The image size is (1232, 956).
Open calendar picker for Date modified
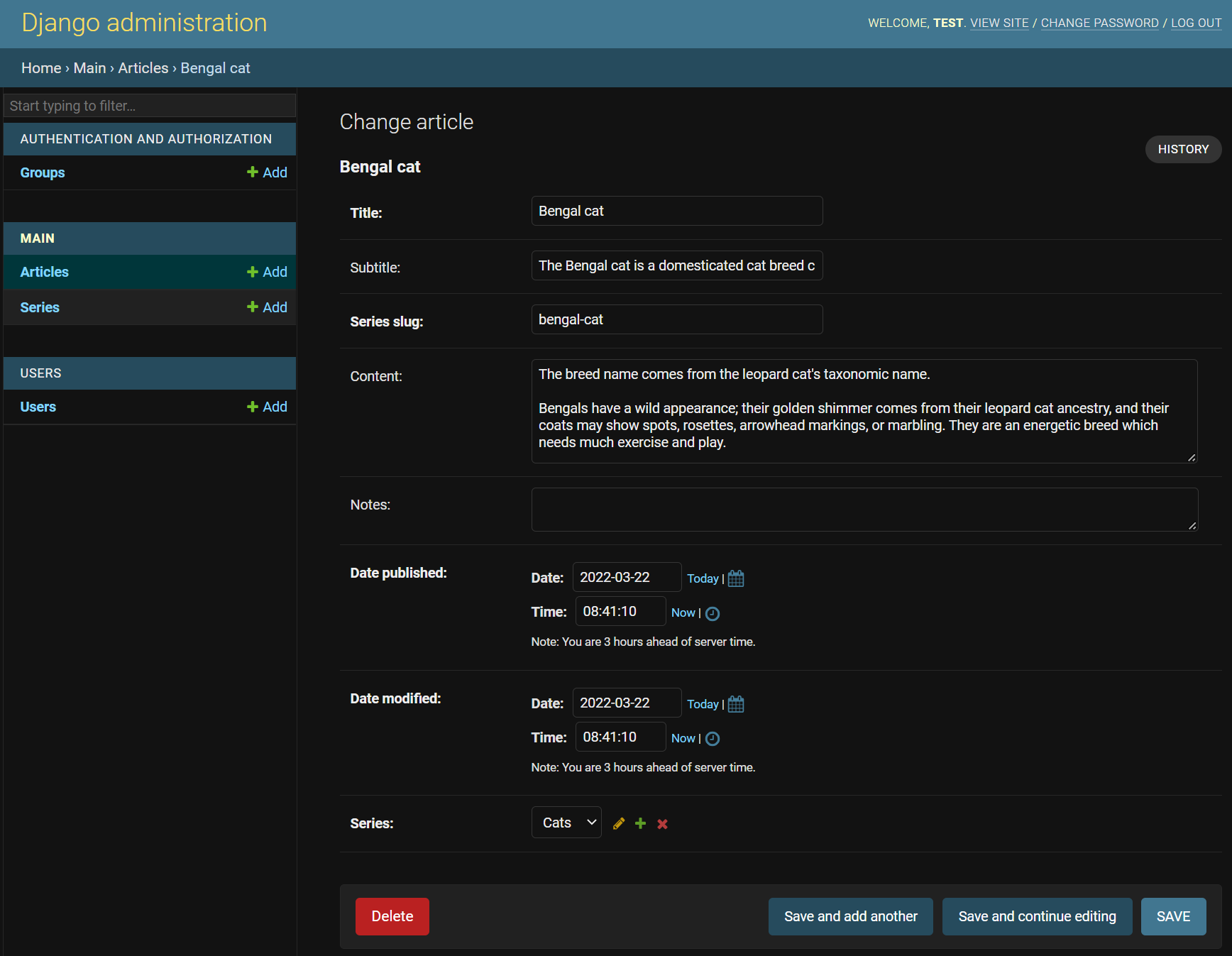pyautogui.click(x=736, y=704)
